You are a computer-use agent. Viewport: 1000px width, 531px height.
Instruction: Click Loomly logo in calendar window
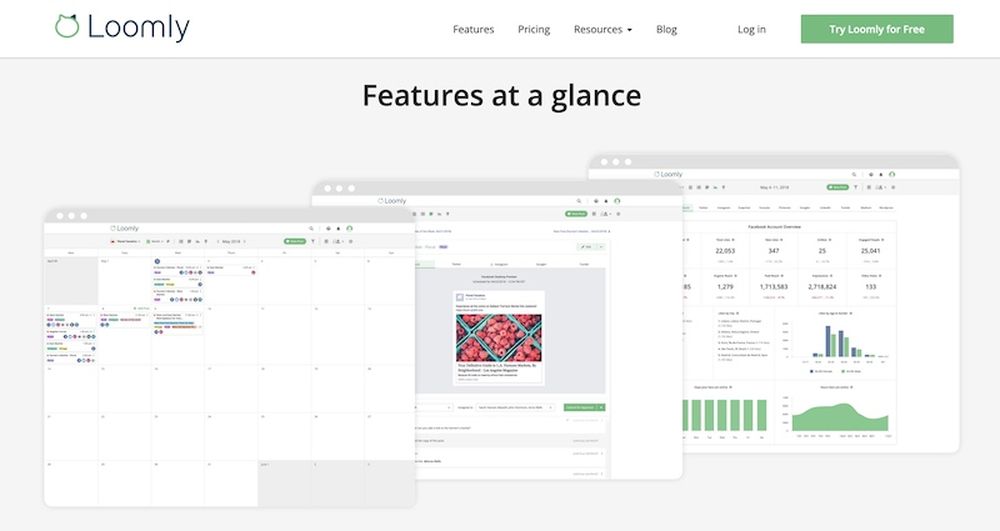[x=124, y=228]
